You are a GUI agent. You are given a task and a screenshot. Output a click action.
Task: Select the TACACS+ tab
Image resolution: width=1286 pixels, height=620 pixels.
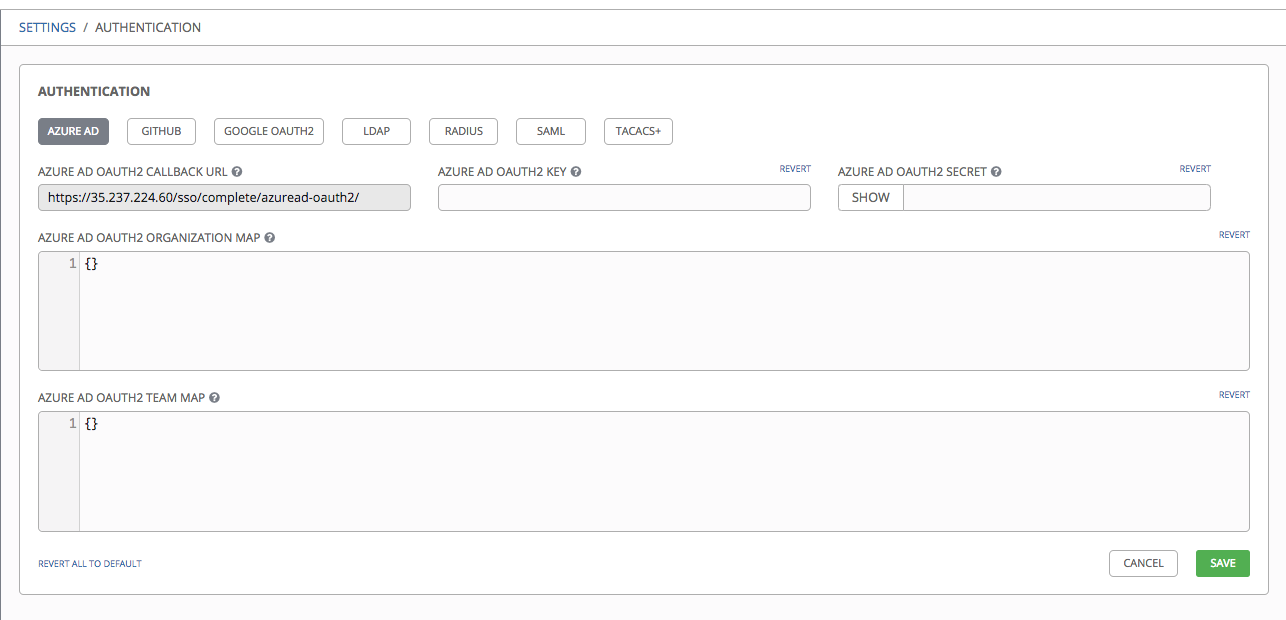click(x=637, y=131)
